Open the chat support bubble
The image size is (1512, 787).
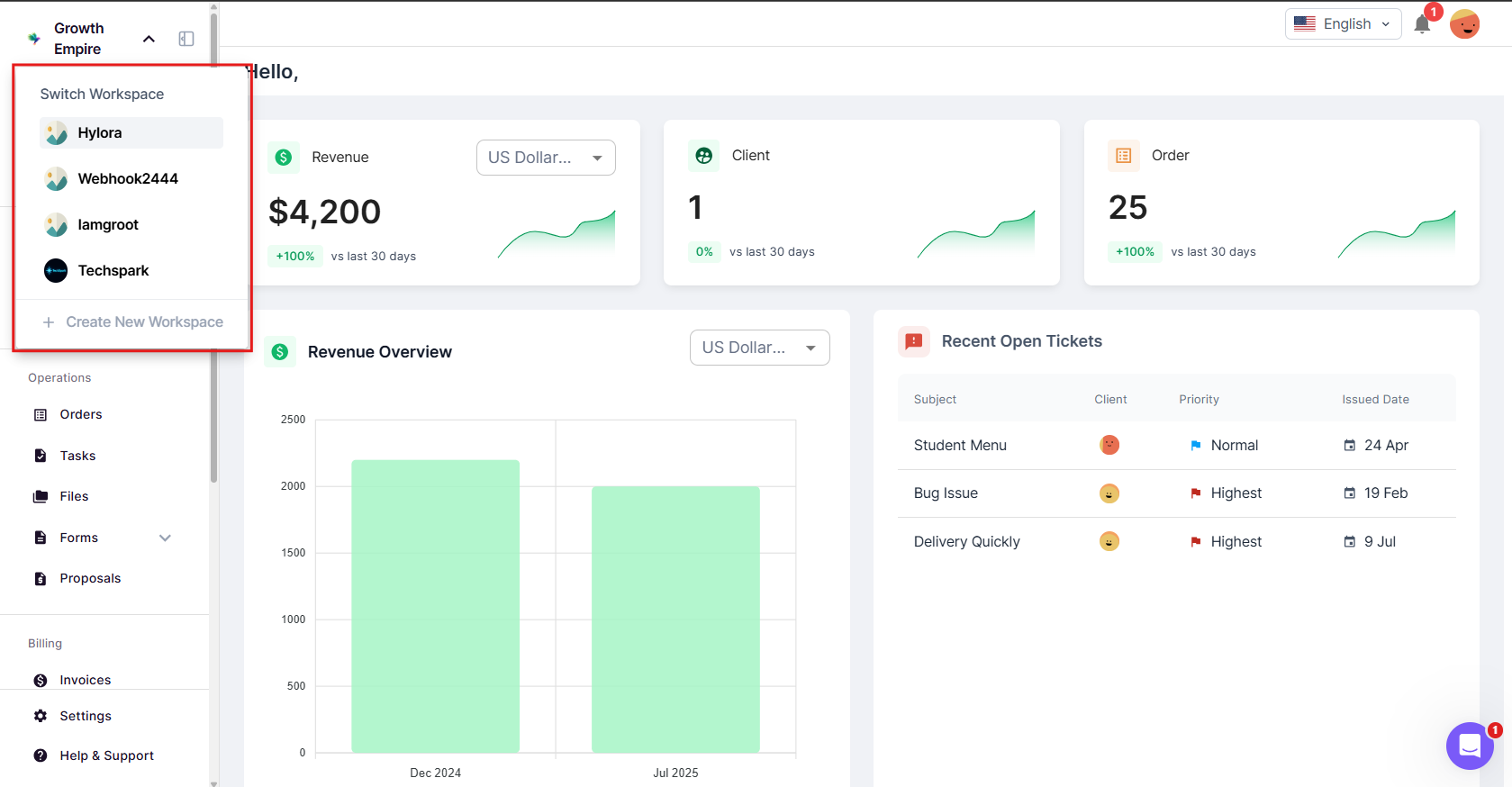[x=1470, y=746]
